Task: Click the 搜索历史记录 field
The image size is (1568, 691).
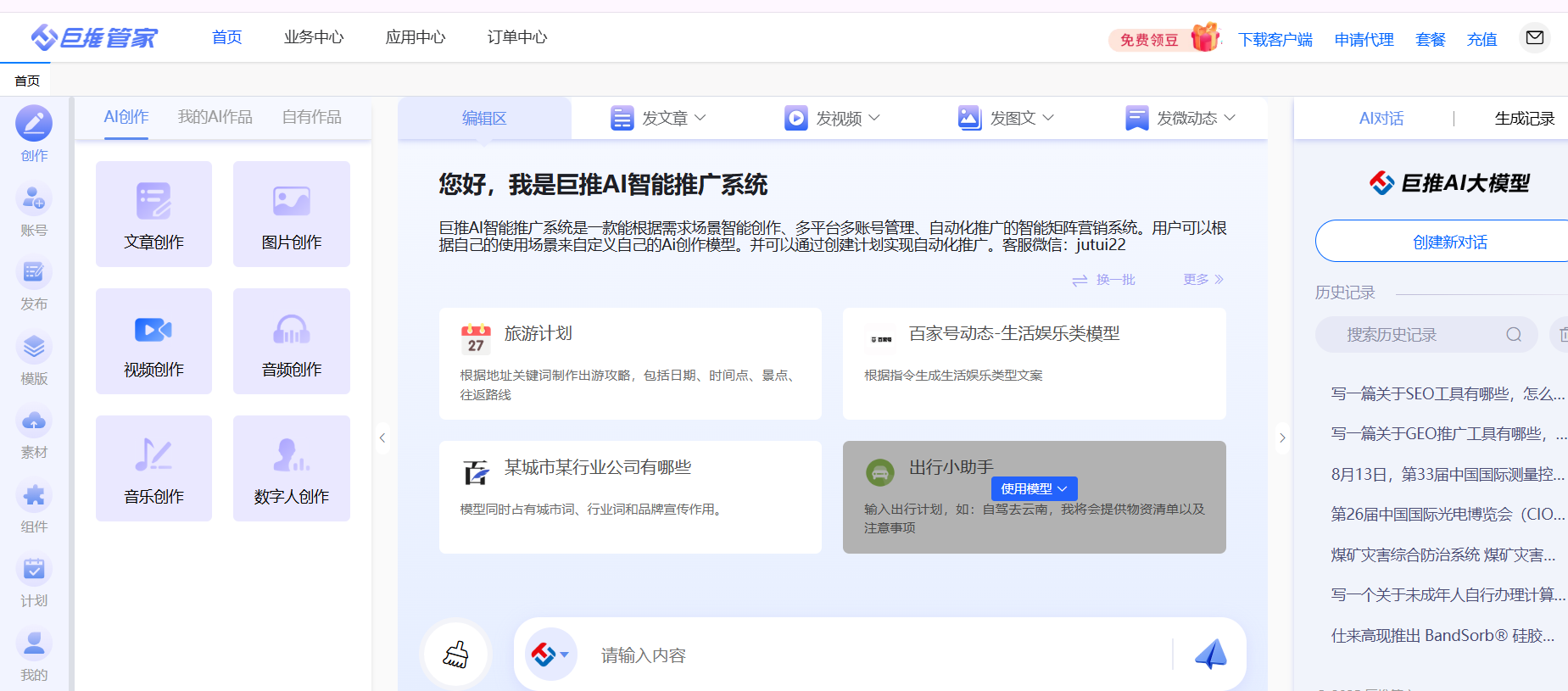Action: (1426, 335)
